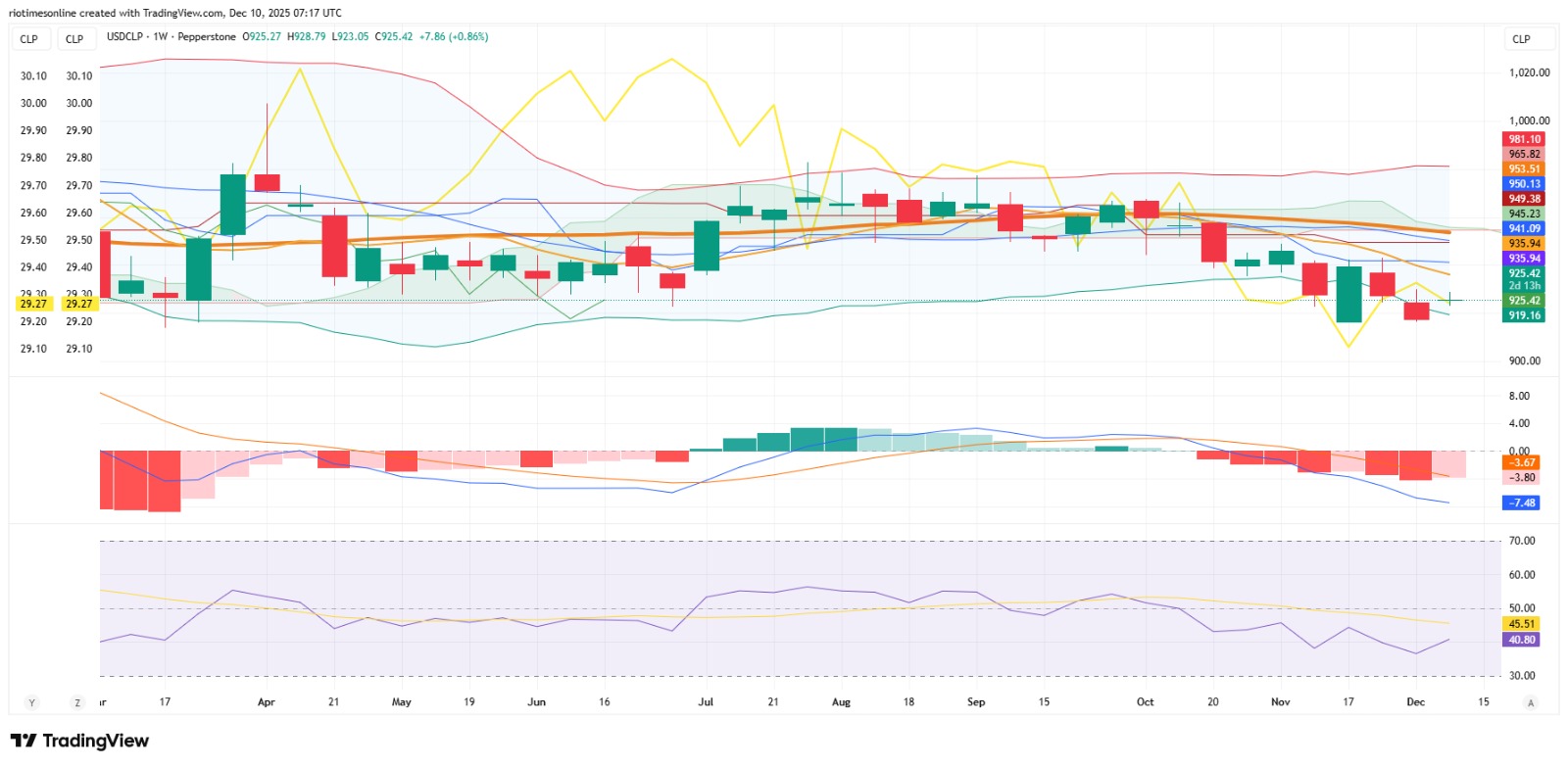Screen dimensions: 1568x767
Task: Click the 1W interval in the legend
Action: pos(161,37)
